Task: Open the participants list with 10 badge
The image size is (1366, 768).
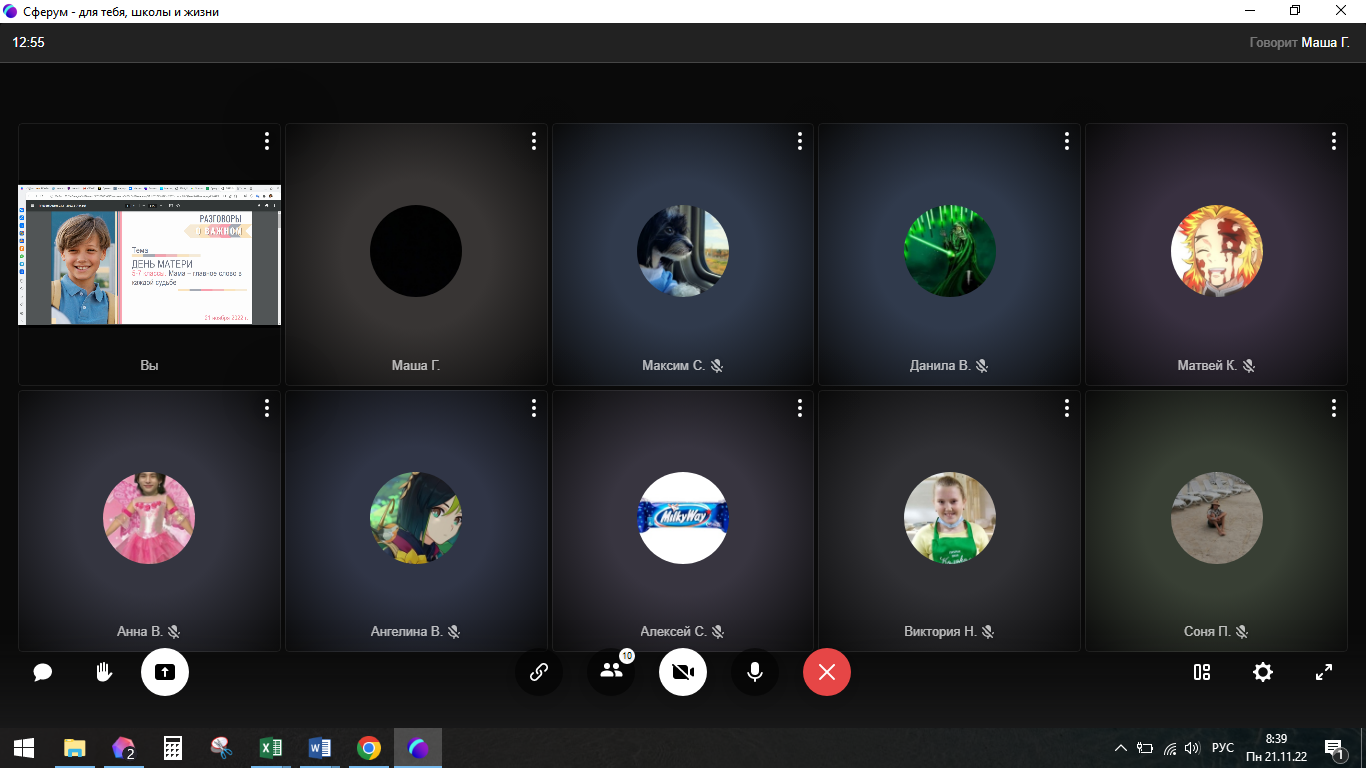Action: (x=611, y=672)
